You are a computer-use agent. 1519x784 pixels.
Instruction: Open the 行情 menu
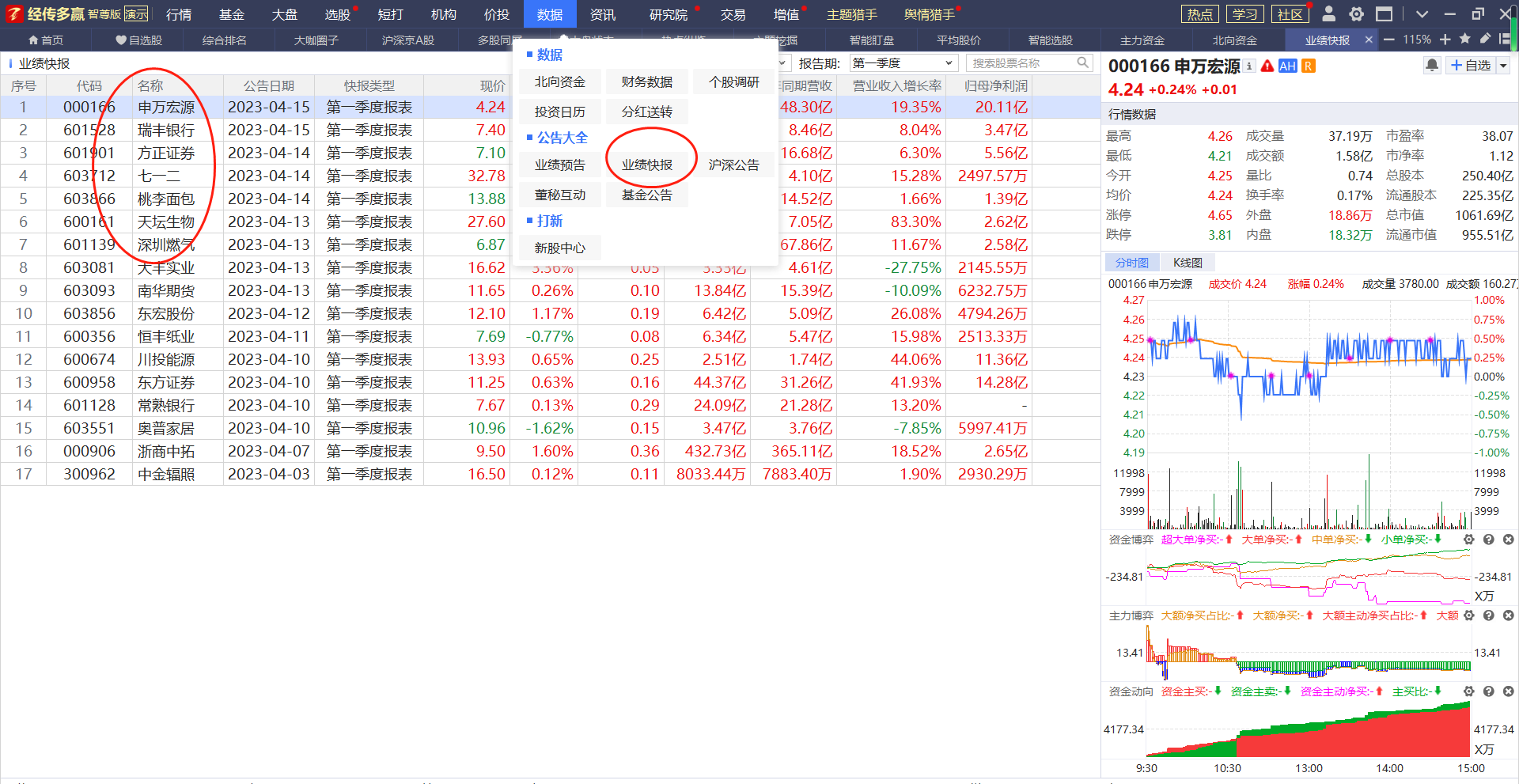(179, 14)
